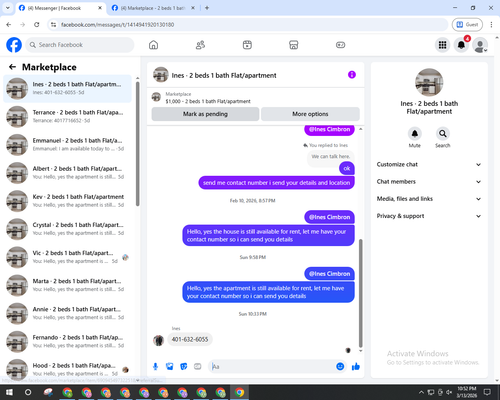Expand Customize chat section

[x=429, y=164]
